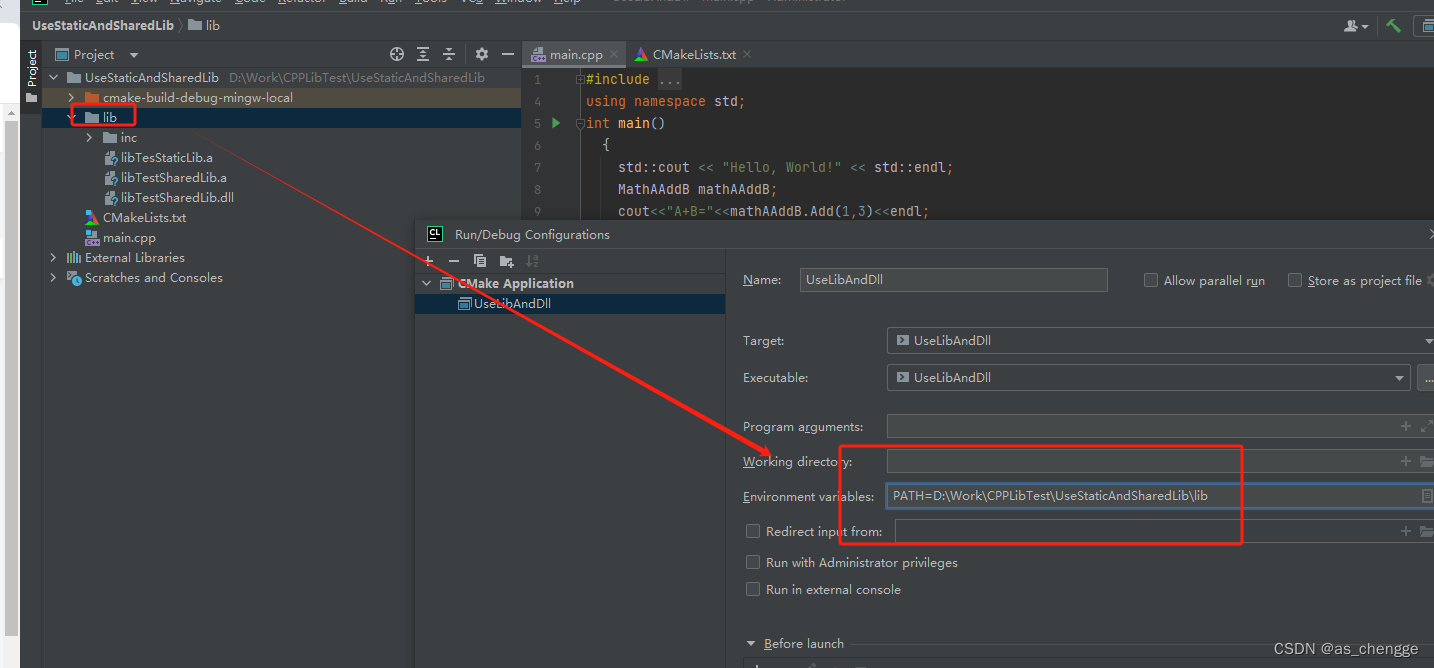Copy configuration using duplicate icon
Viewport: 1434px width, 668px height.
[x=479, y=260]
